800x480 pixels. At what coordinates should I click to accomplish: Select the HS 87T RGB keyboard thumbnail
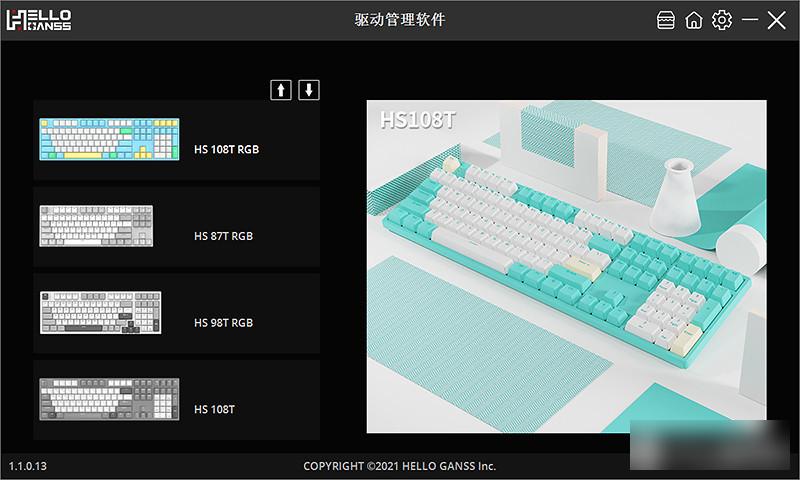(96, 226)
